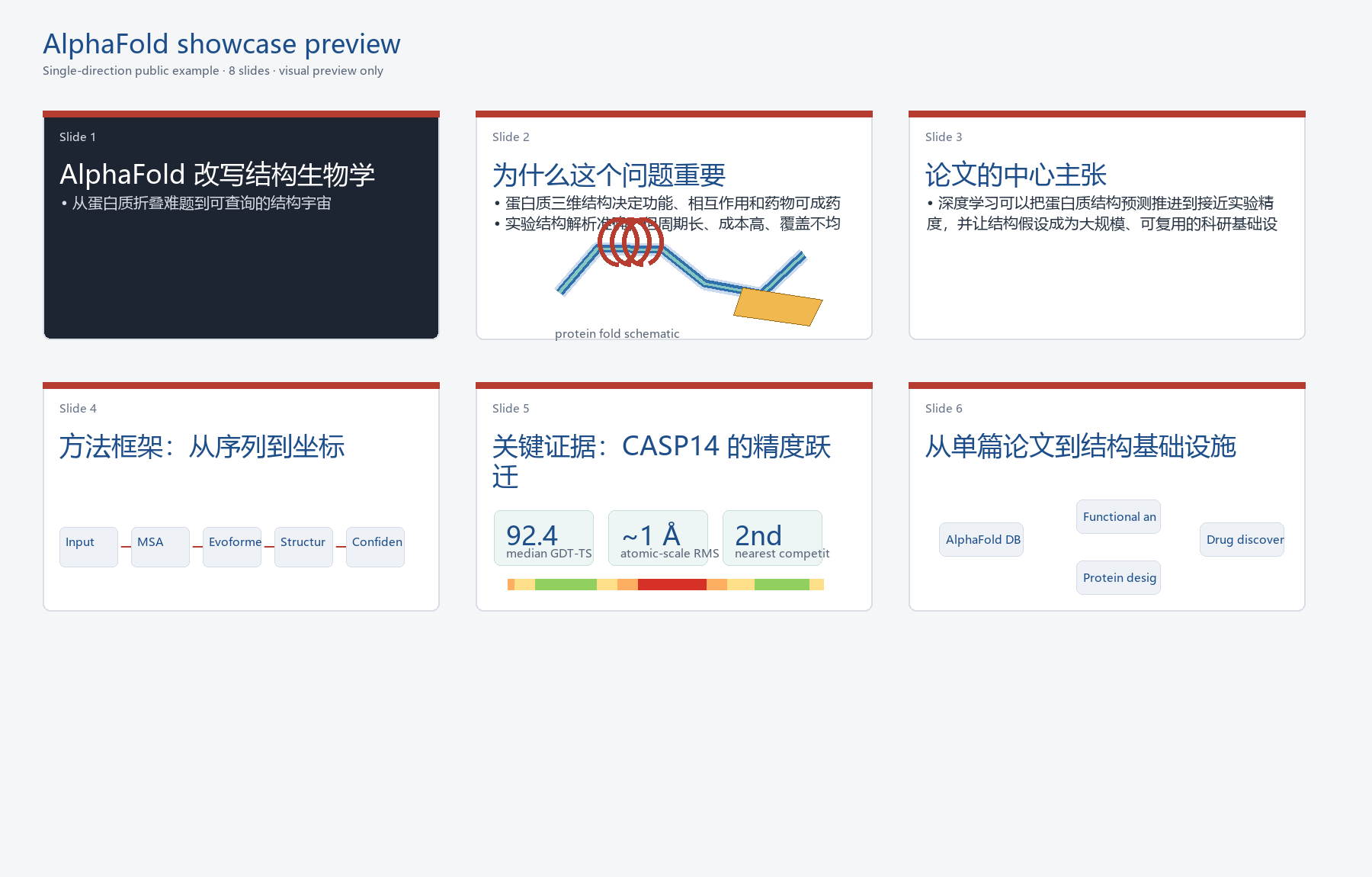Click the Drug discovery node
Image resolution: width=1372 pixels, height=877 pixels.
point(1242,539)
